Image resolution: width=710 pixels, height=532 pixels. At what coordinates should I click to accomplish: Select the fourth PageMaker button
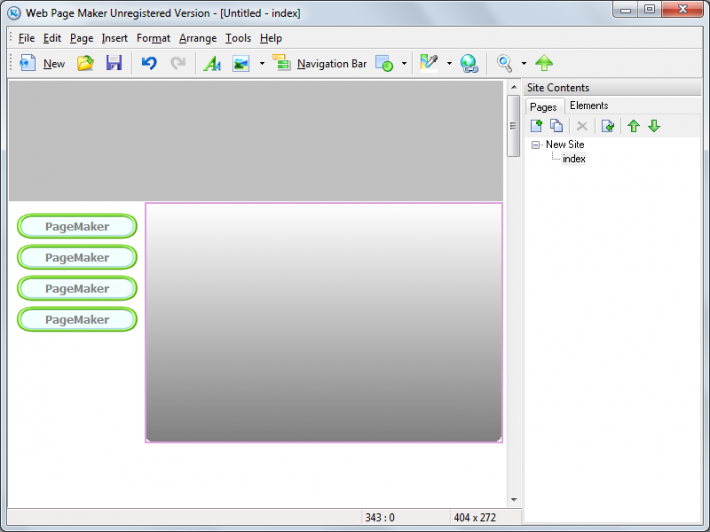click(77, 320)
